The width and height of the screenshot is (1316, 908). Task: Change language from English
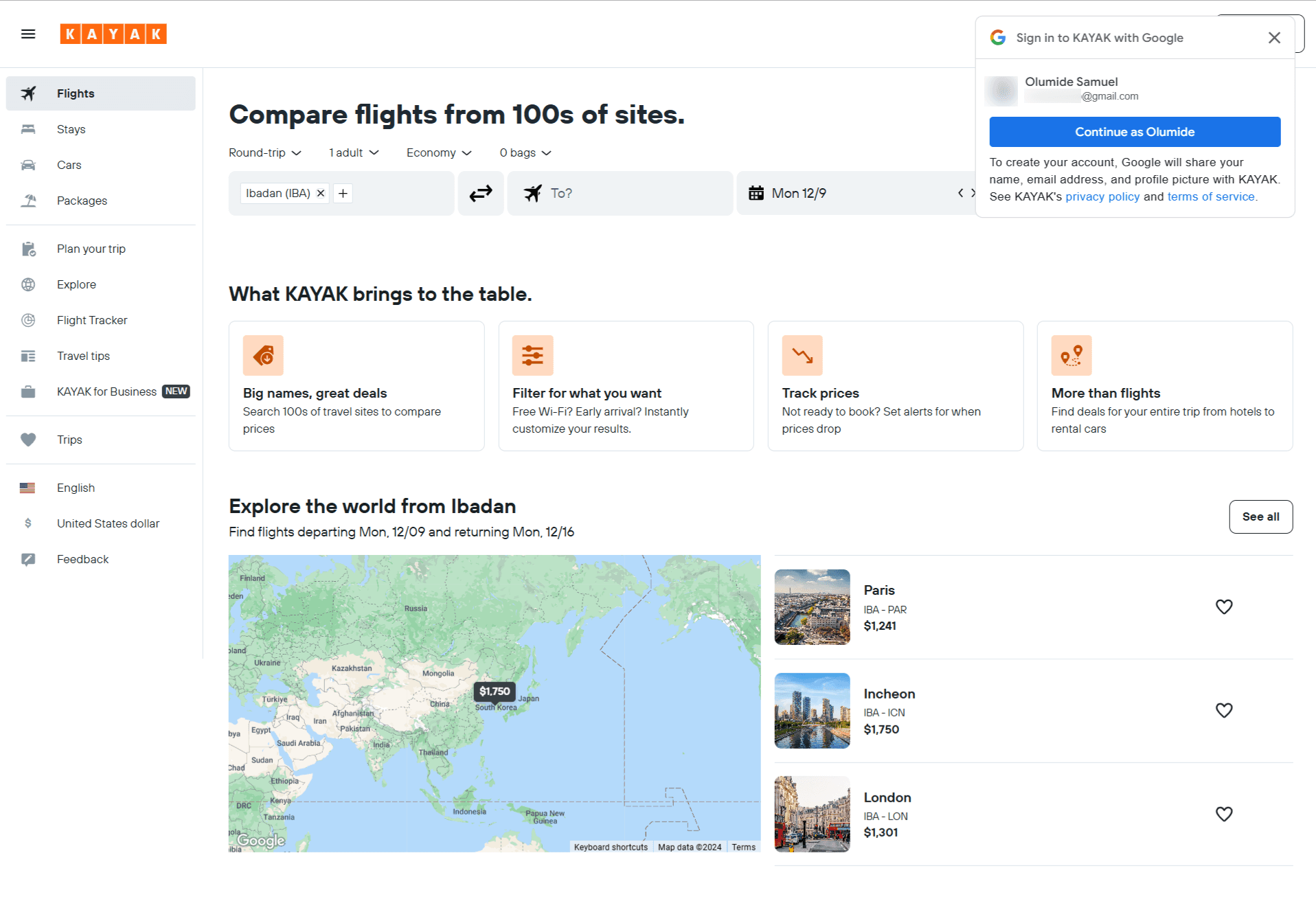[x=101, y=488]
